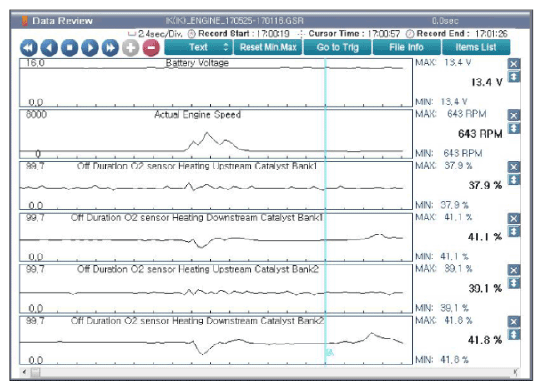This screenshot has height=391, width=543.
Task: Step playback backward one frame
Action: click(x=49, y=47)
